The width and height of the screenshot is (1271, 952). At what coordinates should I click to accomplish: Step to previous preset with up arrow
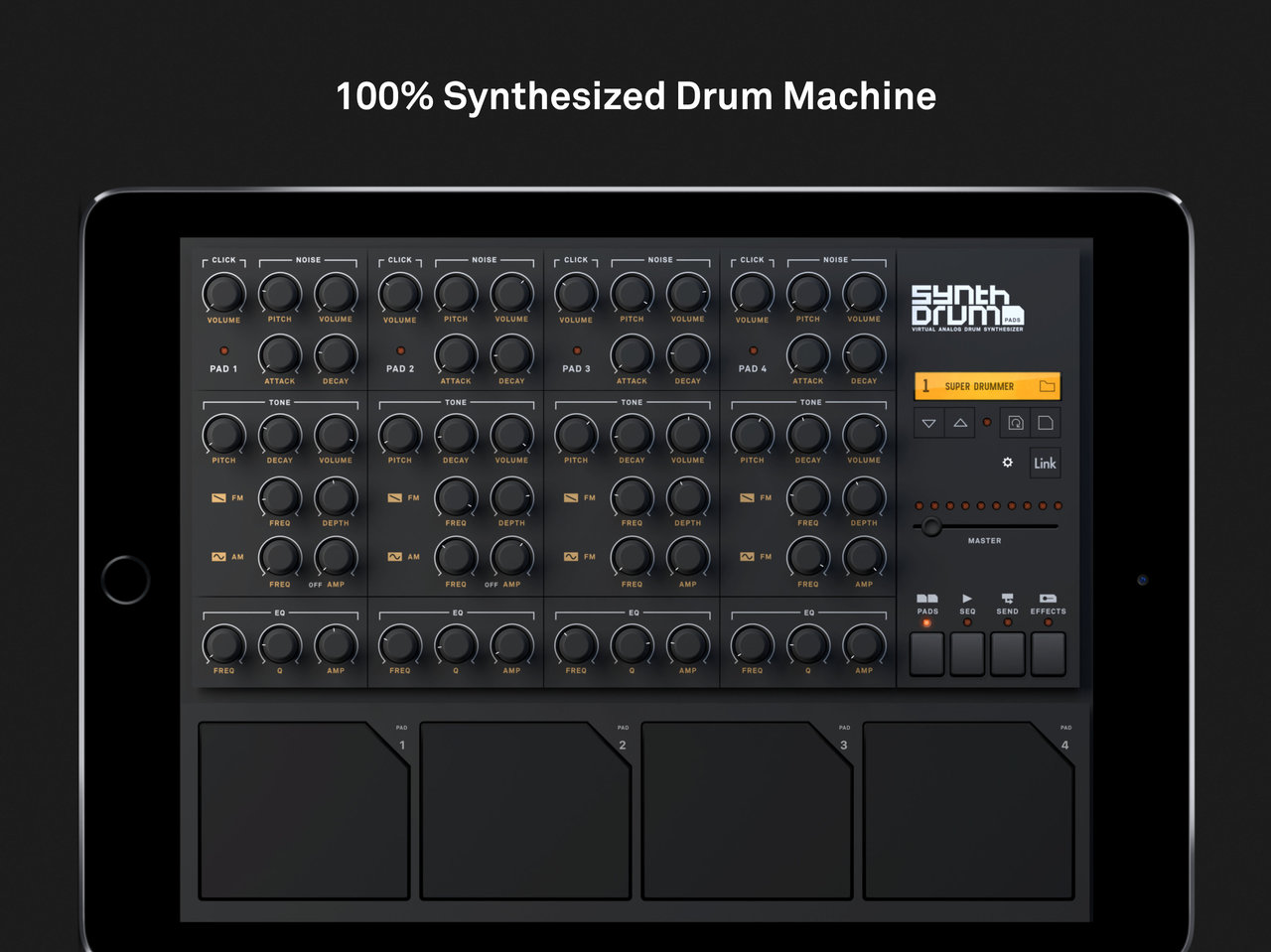click(x=960, y=423)
